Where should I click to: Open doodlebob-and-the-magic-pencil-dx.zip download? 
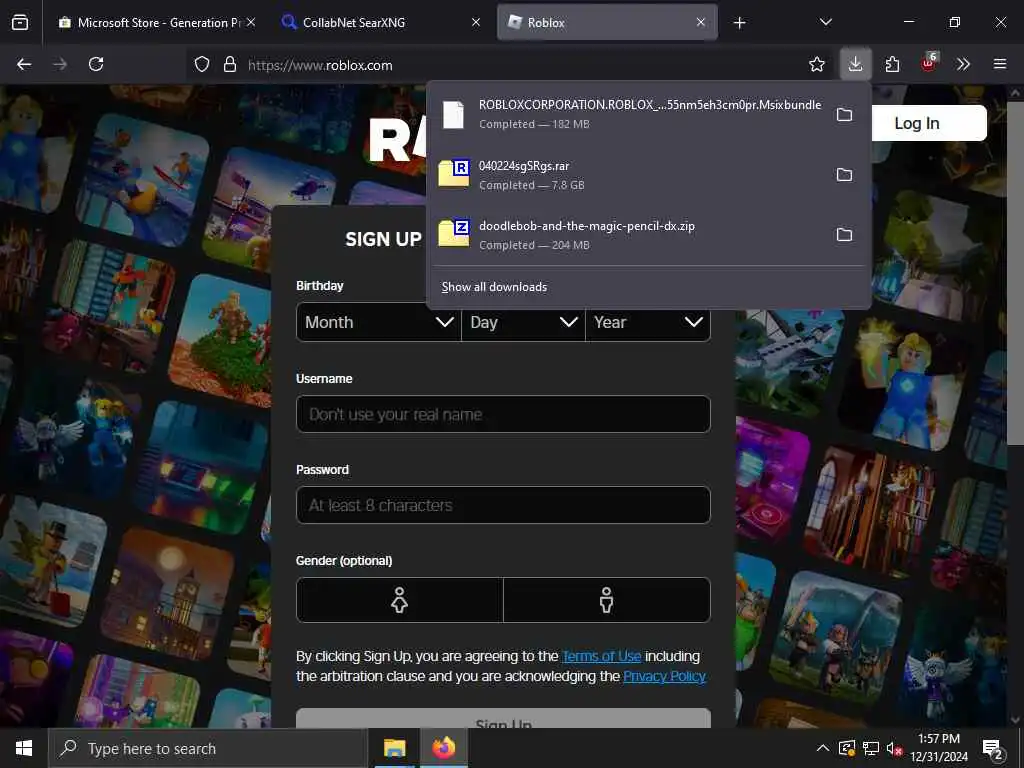click(x=630, y=234)
